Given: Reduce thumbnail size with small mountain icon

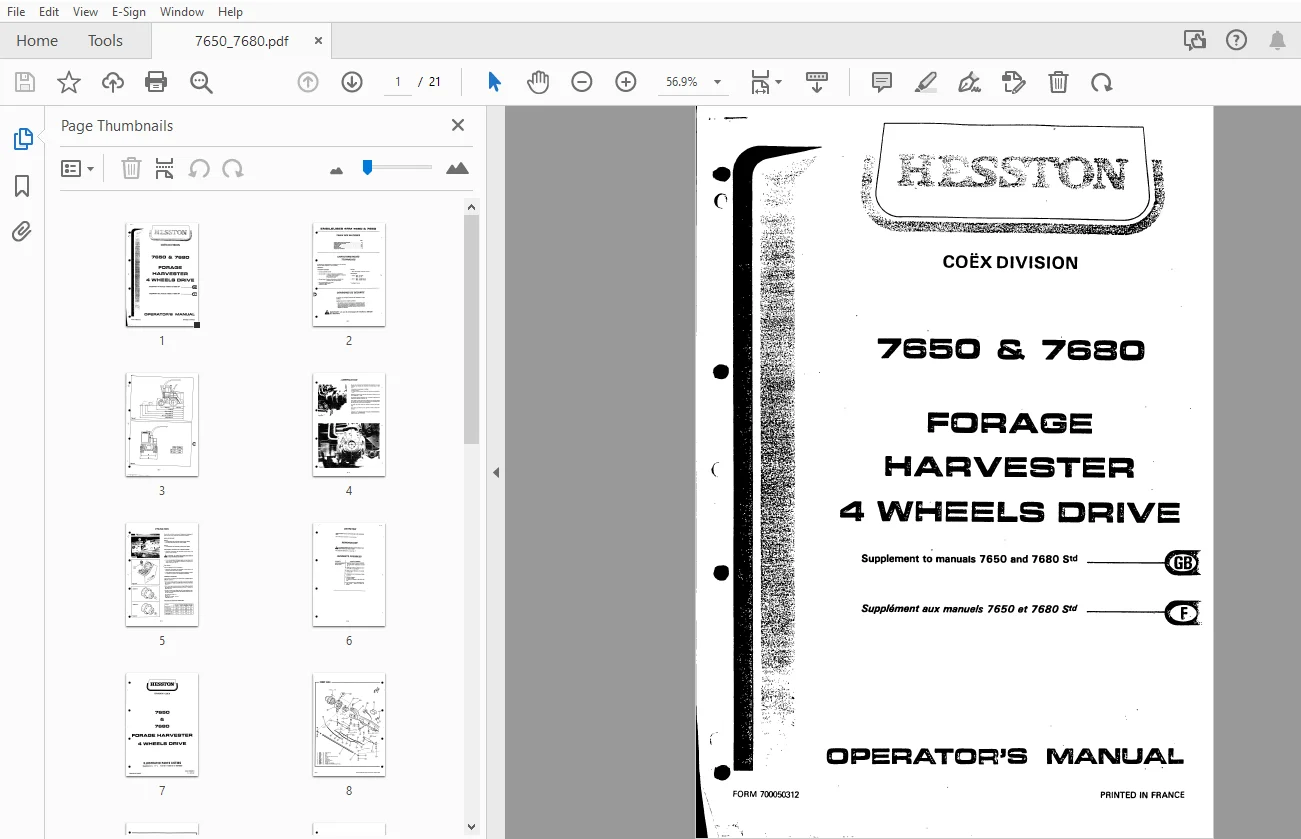Looking at the screenshot, I should pyautogui.click(x=336, y=170).
